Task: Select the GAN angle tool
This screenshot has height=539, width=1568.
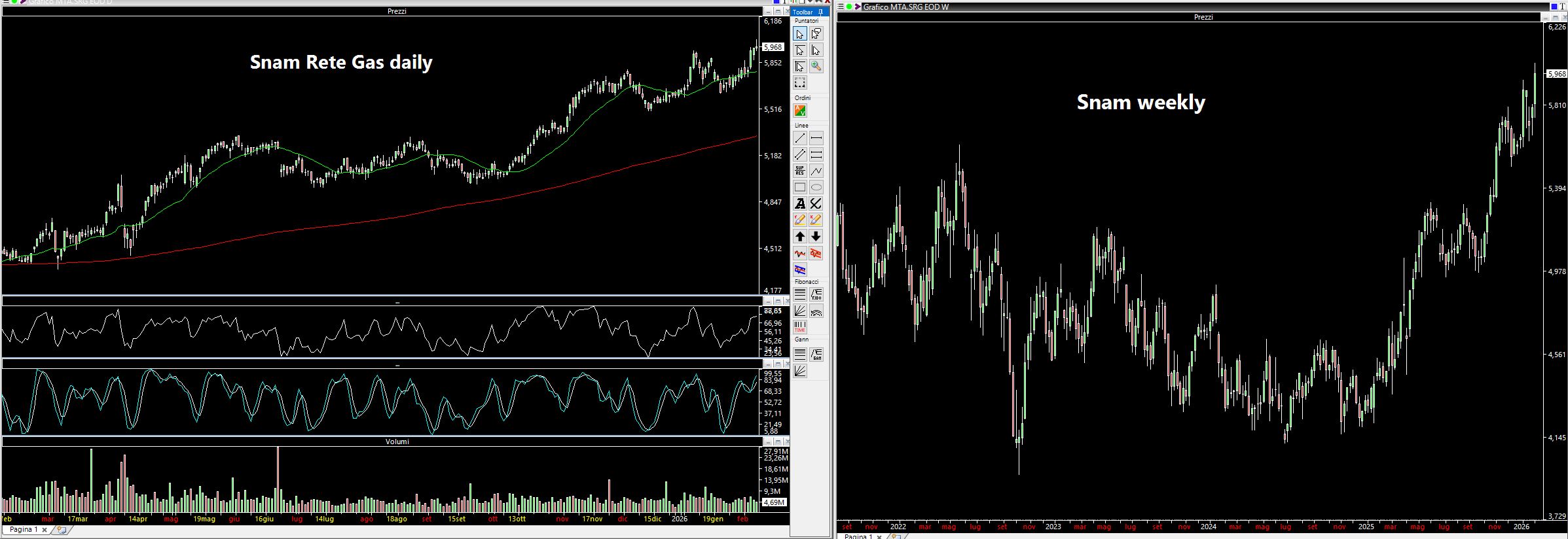Action: point(816,355)
